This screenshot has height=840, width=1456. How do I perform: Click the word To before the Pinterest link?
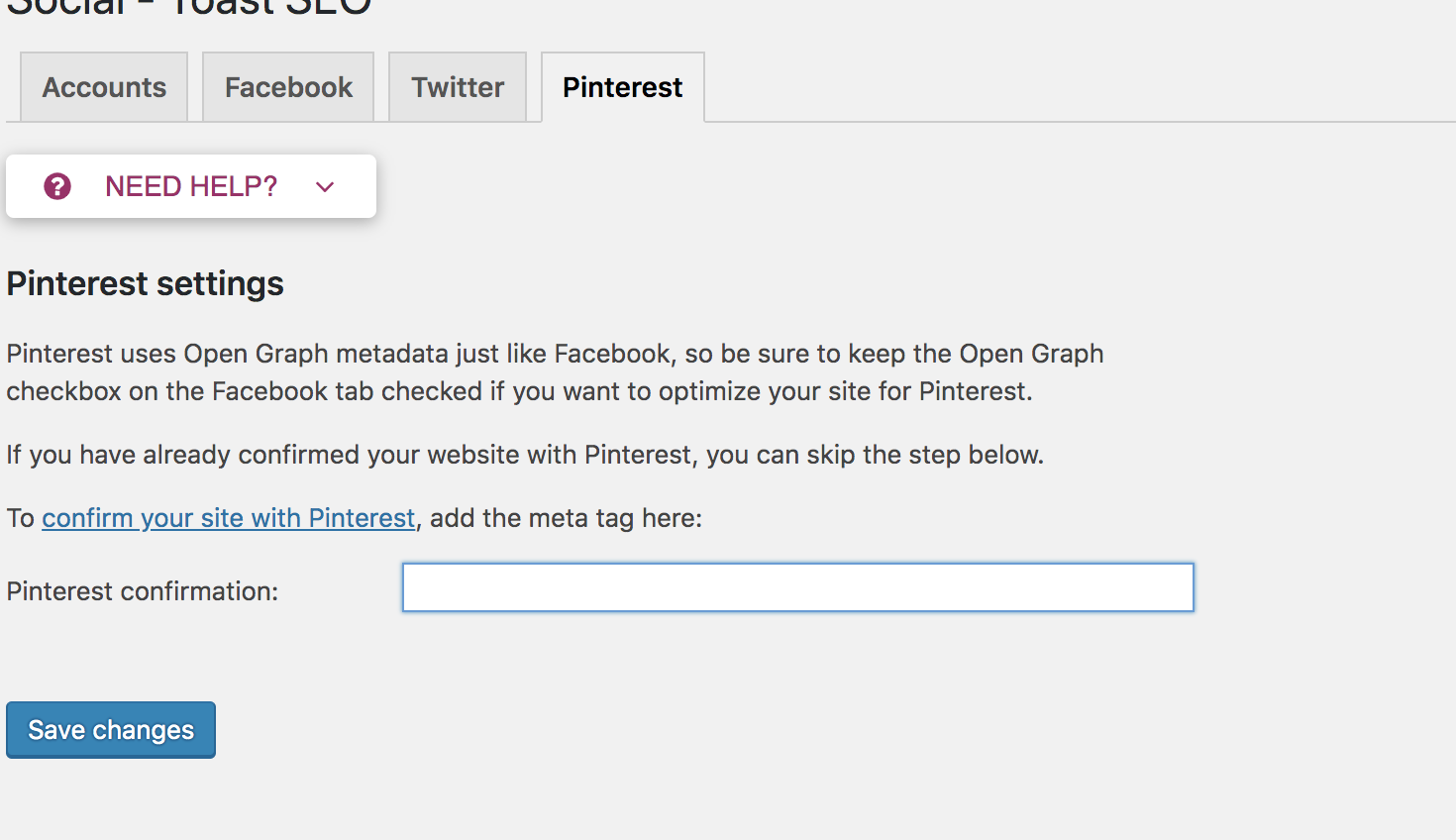pos(20,518)
